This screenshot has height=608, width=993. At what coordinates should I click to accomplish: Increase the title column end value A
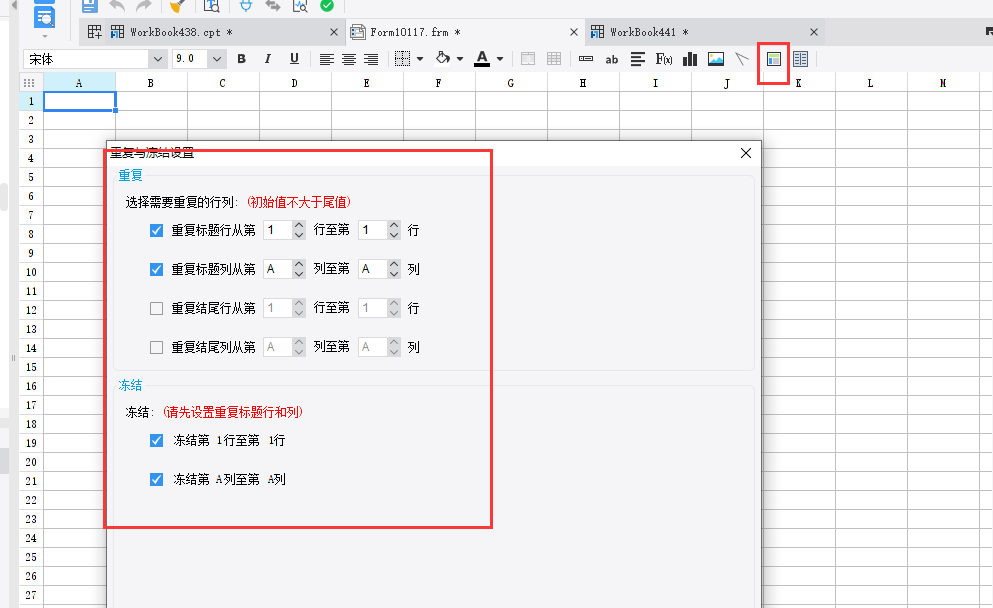[x=394, y=265]
